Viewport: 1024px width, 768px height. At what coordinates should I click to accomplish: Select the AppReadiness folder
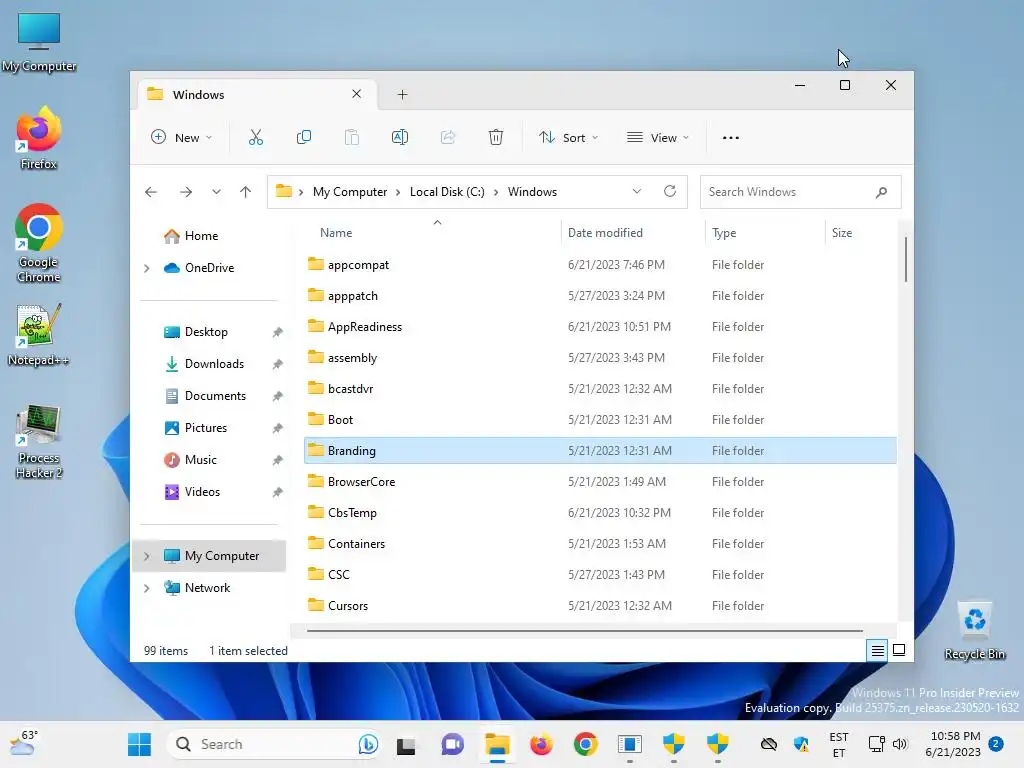click(600, 327)
